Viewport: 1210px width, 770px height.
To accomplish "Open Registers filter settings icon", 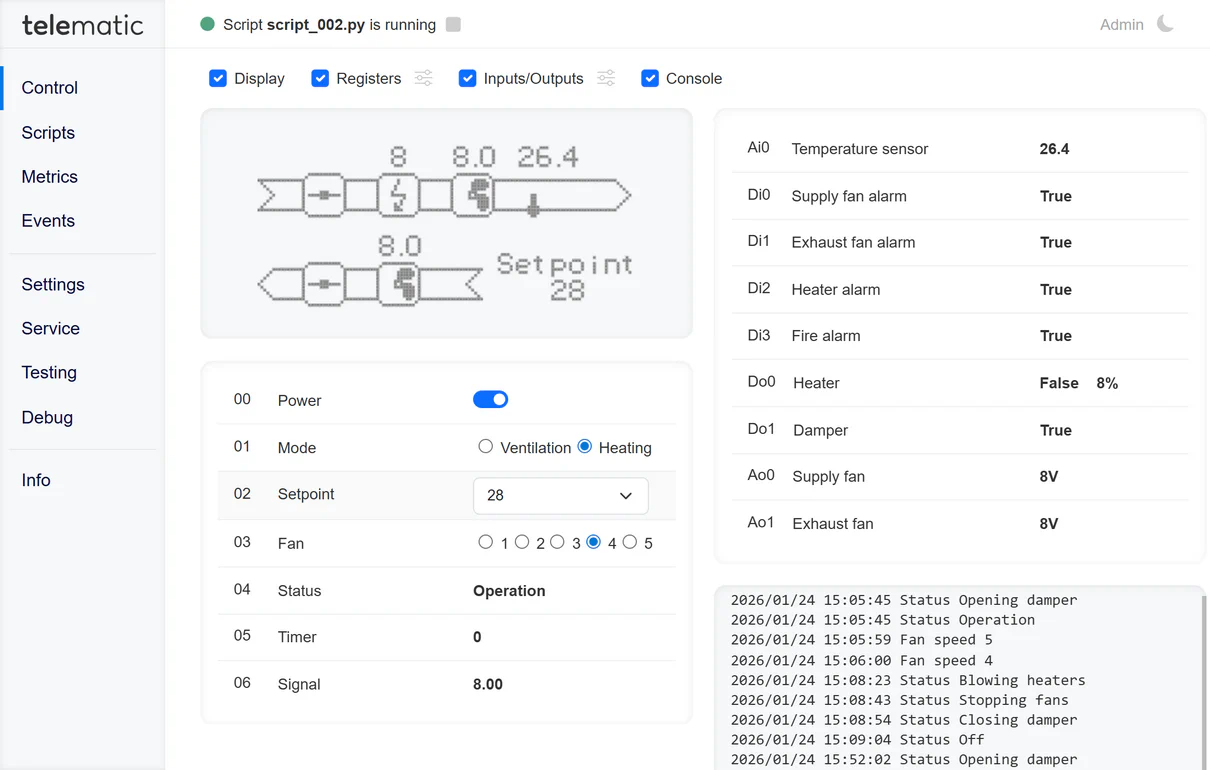I will 424,78.
